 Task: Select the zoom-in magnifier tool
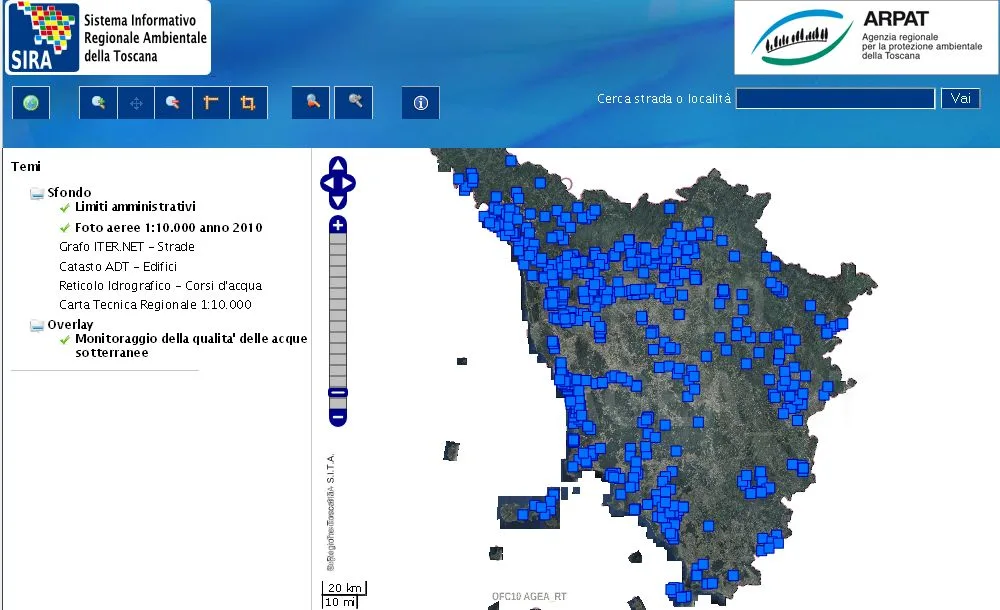(98, 103)
